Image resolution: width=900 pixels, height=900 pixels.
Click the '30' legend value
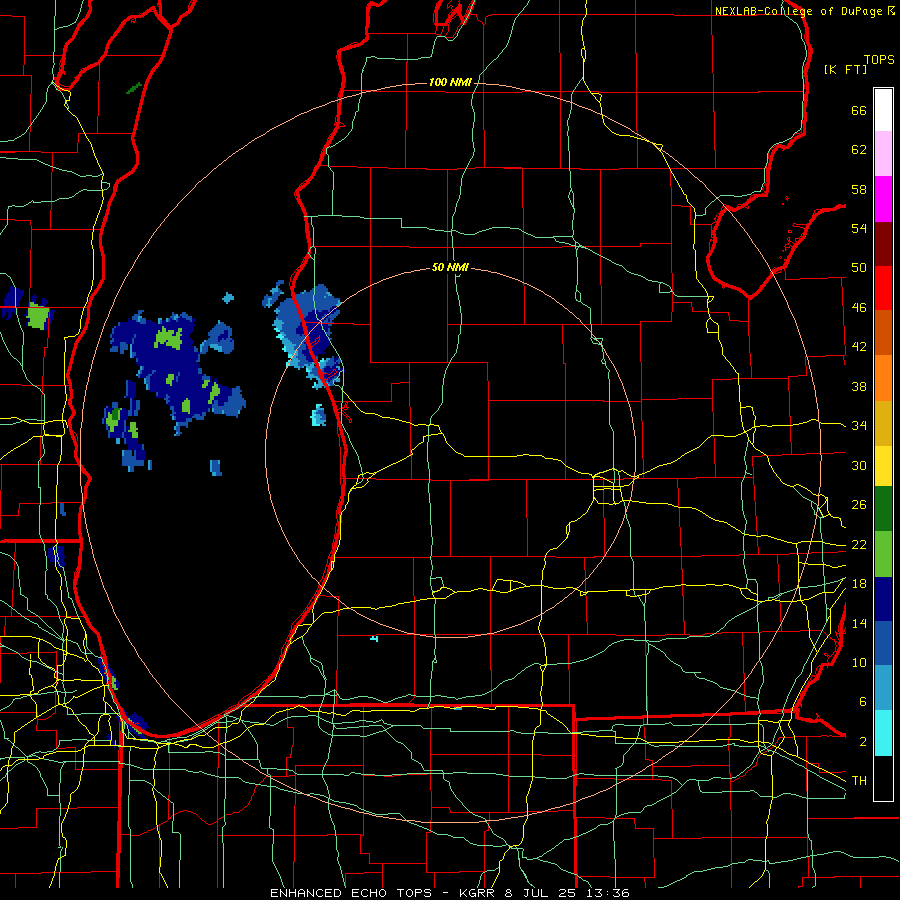pos(859,465)
